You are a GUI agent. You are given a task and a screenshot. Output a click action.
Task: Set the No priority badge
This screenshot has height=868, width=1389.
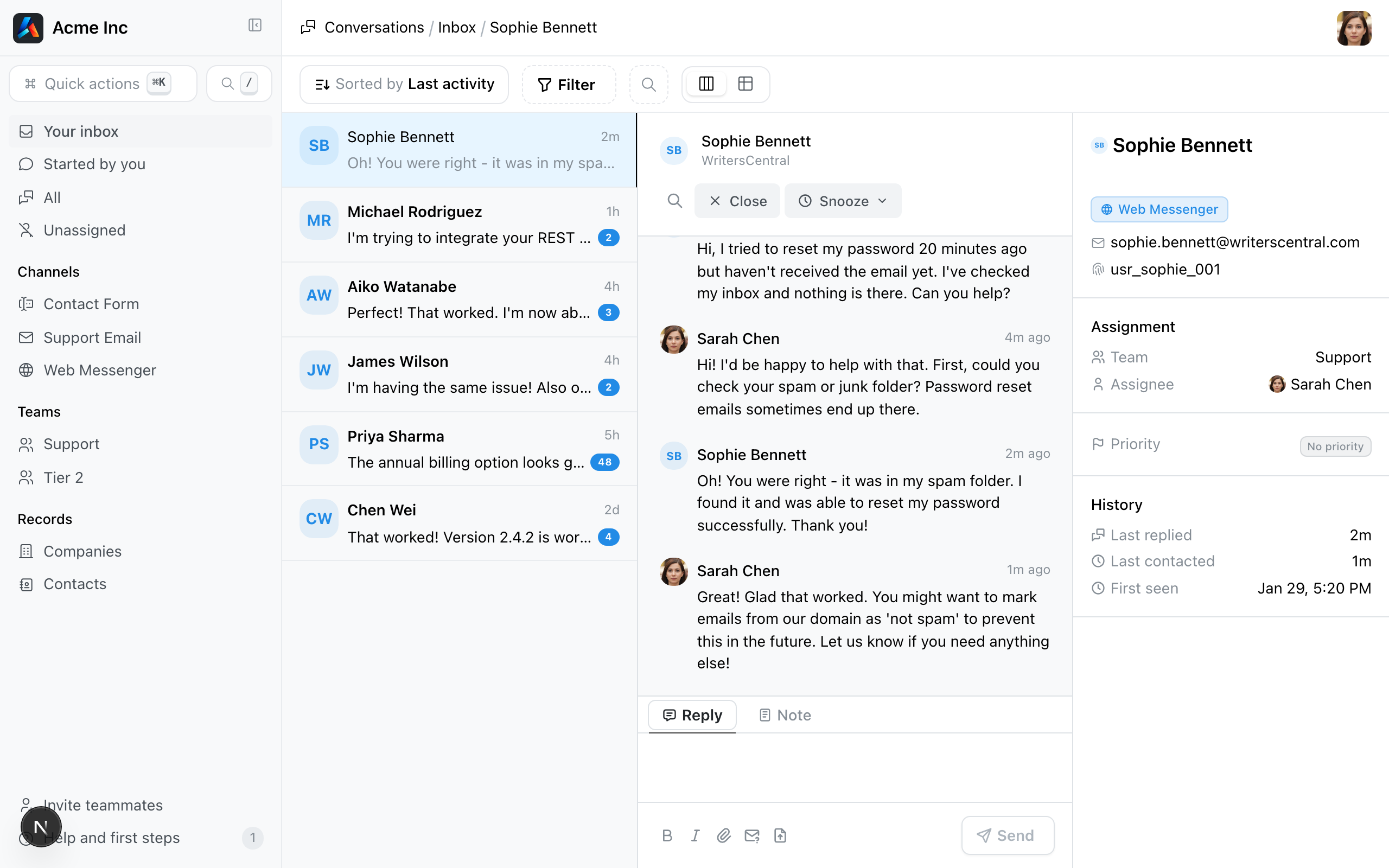pos(1335,446)
